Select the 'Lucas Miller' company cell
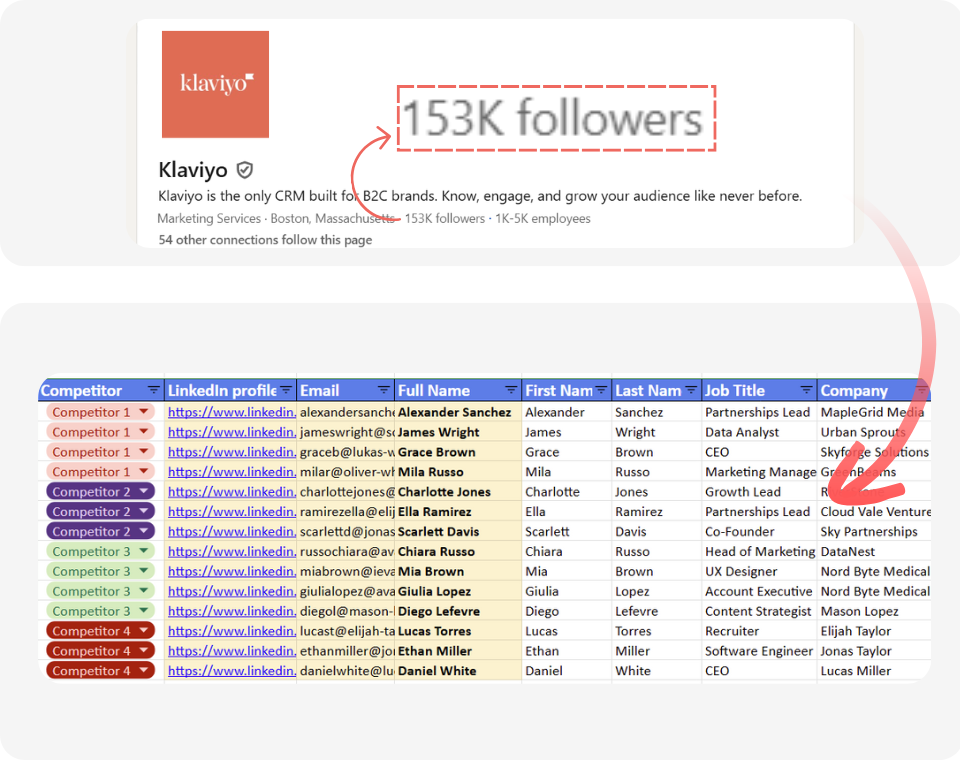The image size is (960, 760). [x=874, y=671]
